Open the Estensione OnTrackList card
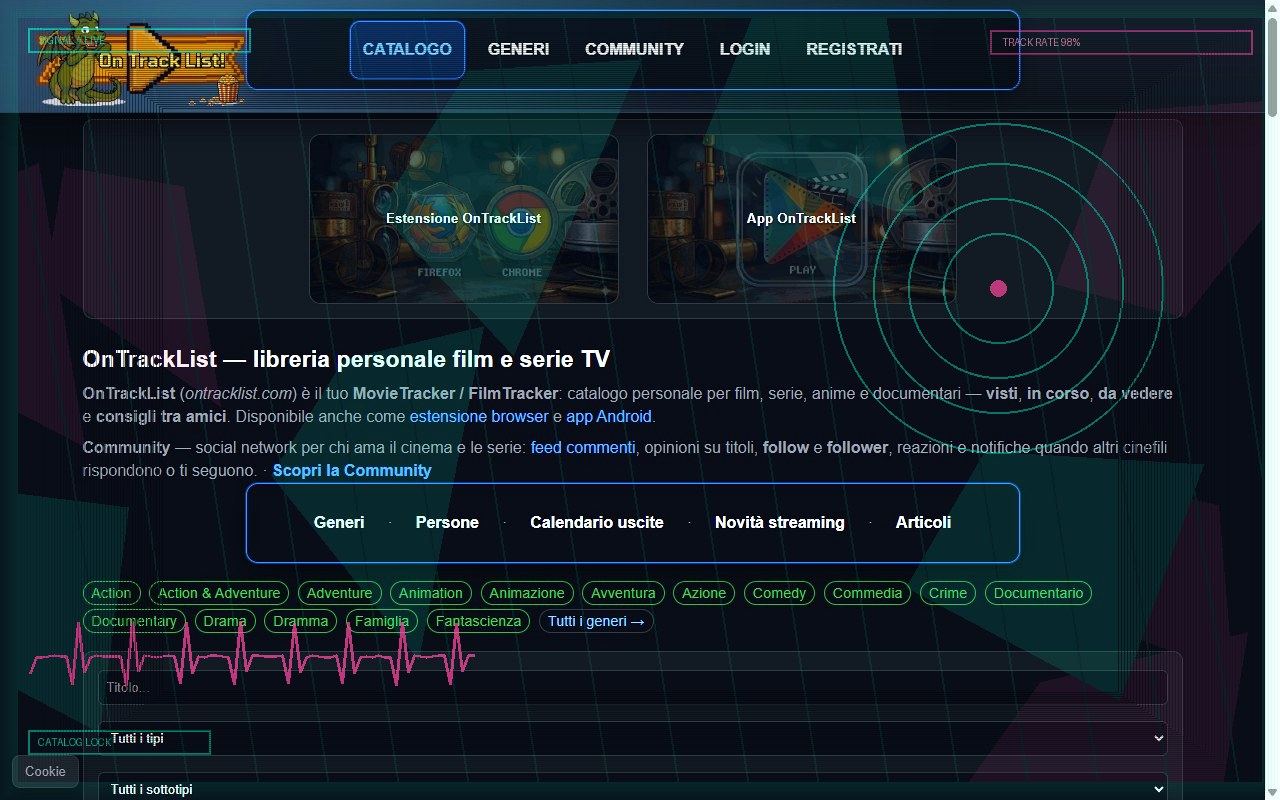 coord(464,218)
